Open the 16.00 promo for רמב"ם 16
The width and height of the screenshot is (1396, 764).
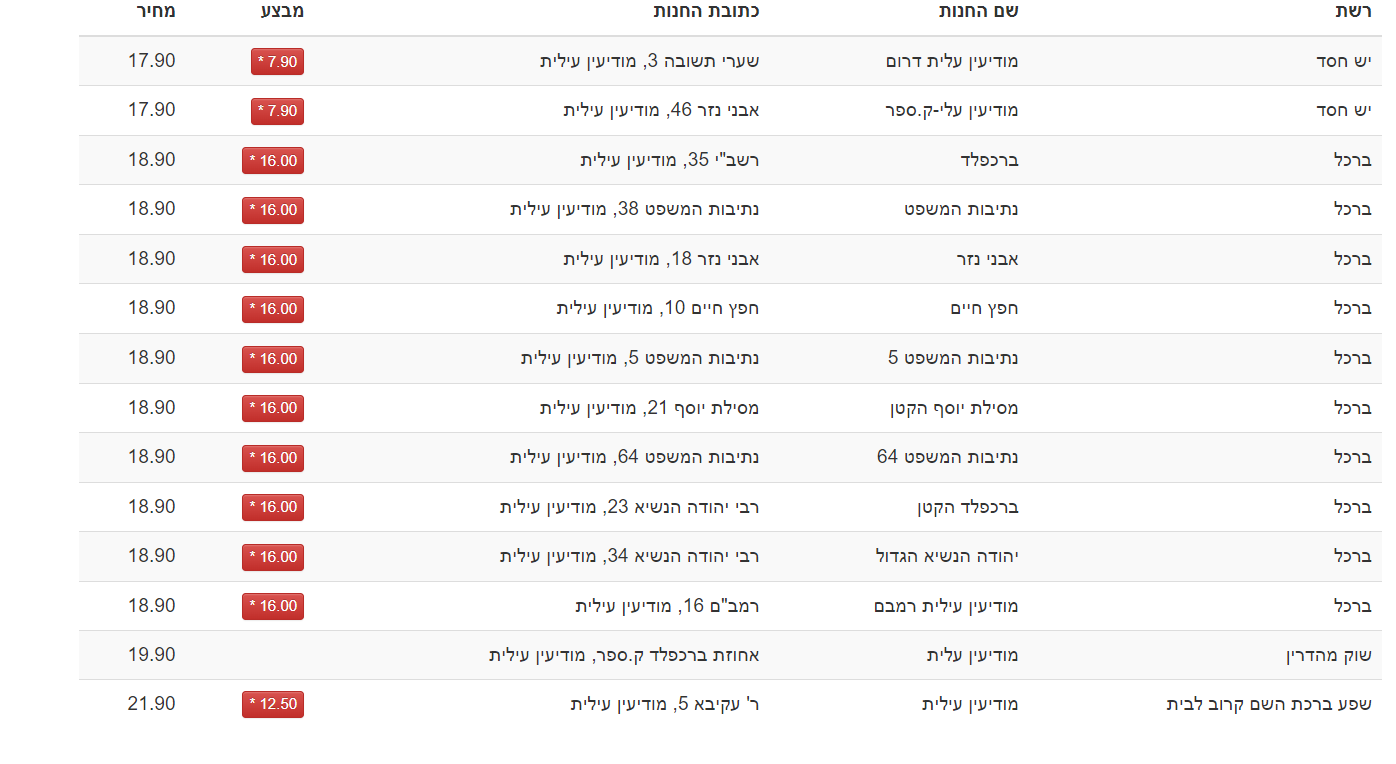pos(273,606)
